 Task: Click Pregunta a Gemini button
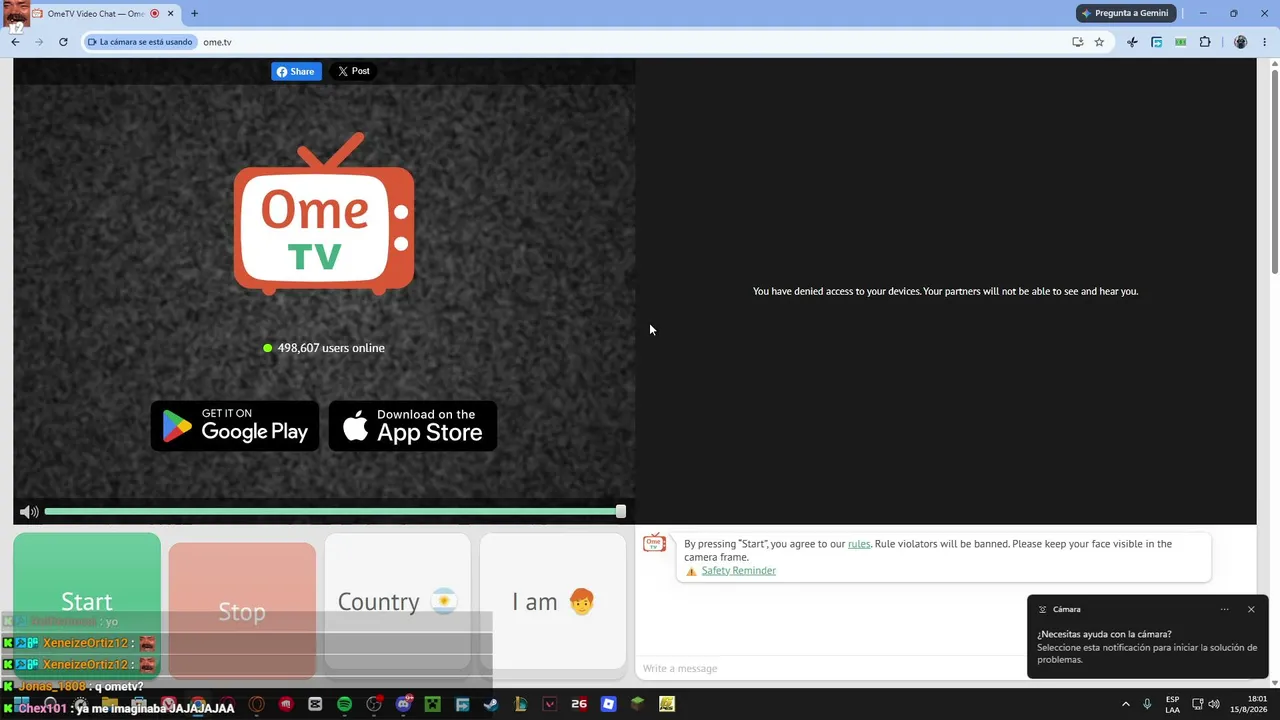[x=1126, y=13]
